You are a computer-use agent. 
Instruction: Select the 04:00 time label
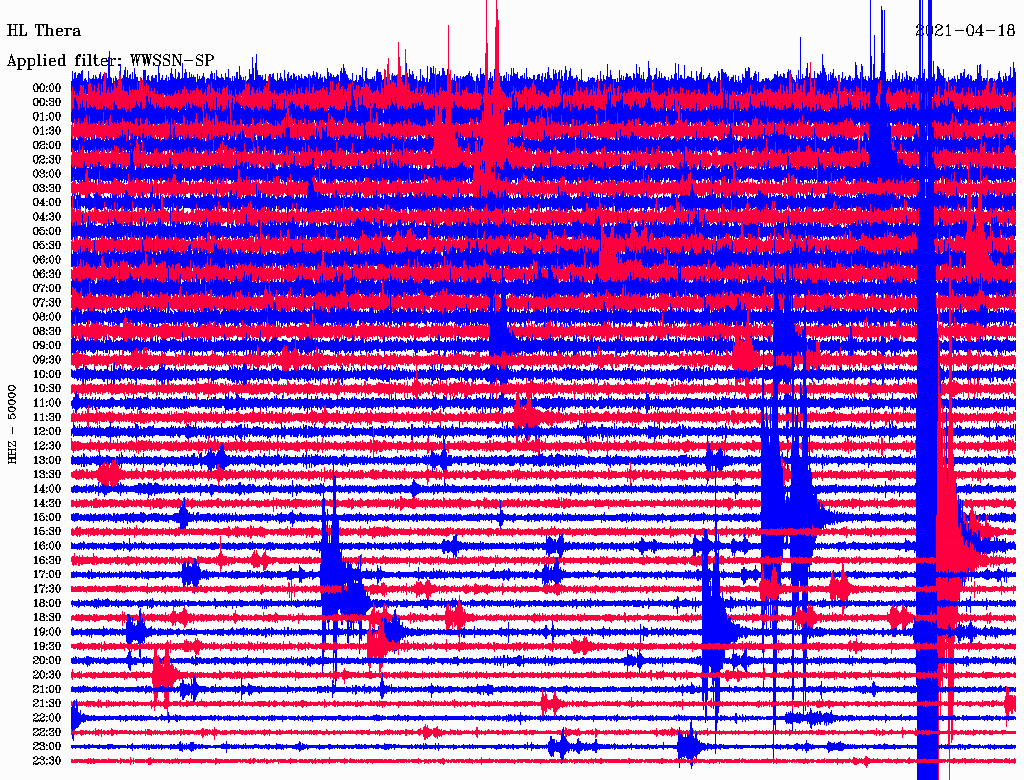(x=47, y=203)
